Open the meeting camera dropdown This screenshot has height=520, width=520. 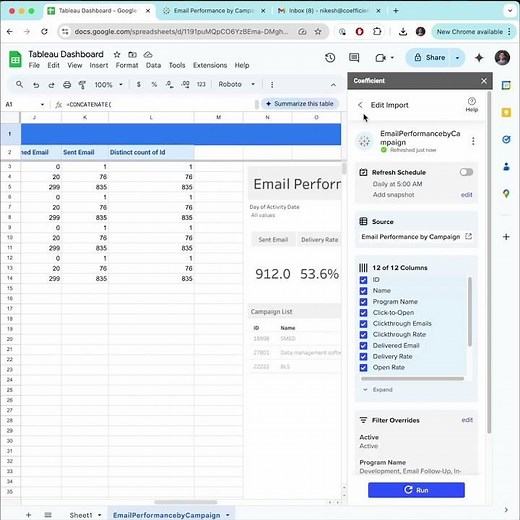click(x=392, y=58)
